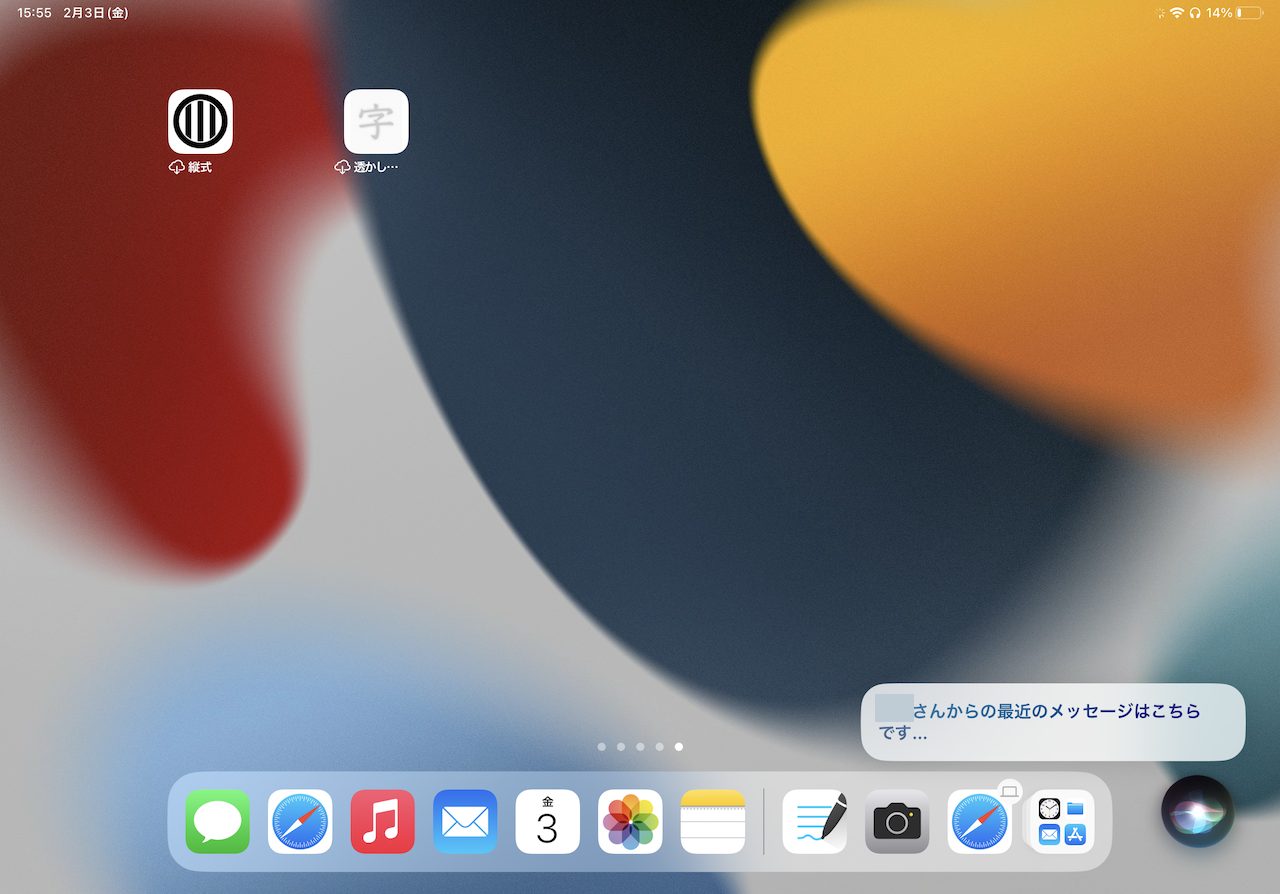Tap the 縦式 app label

tap(200, 167)
